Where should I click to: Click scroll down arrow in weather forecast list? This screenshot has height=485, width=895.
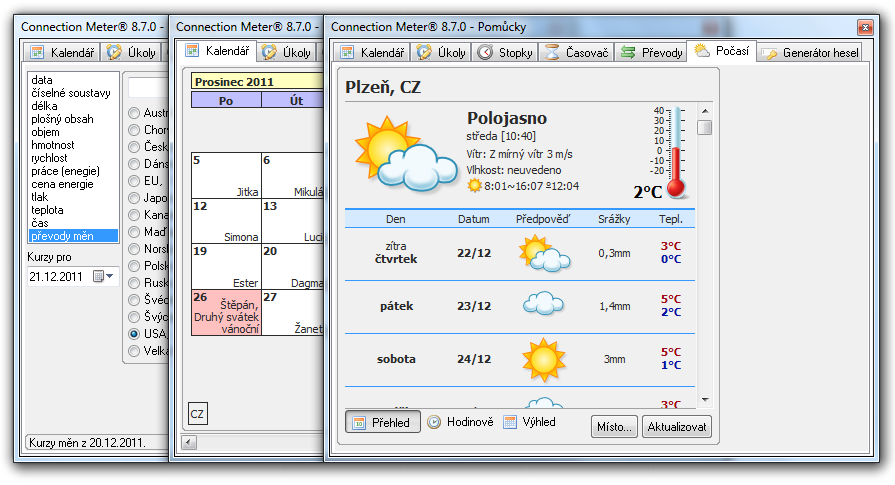[705, 400]
